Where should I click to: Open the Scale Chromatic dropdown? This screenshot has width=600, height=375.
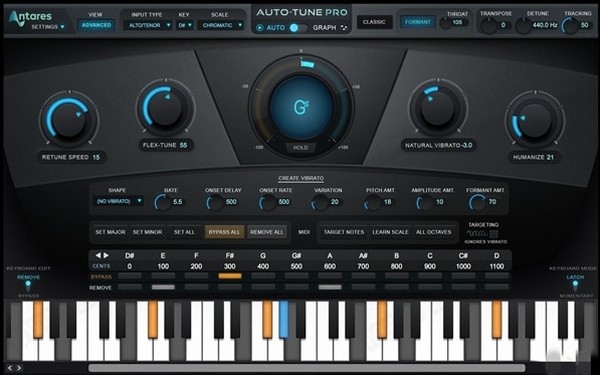(220, 25)
